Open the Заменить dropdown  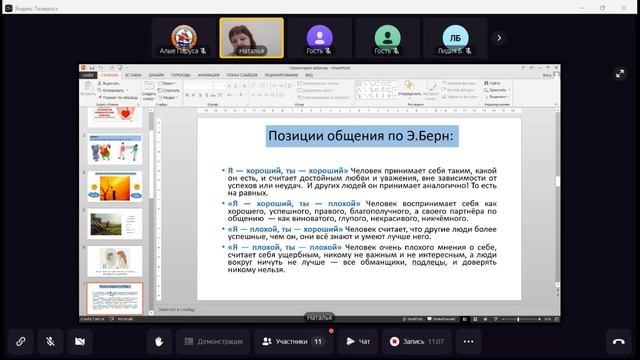pyautogui.click(x=497, y=90)
